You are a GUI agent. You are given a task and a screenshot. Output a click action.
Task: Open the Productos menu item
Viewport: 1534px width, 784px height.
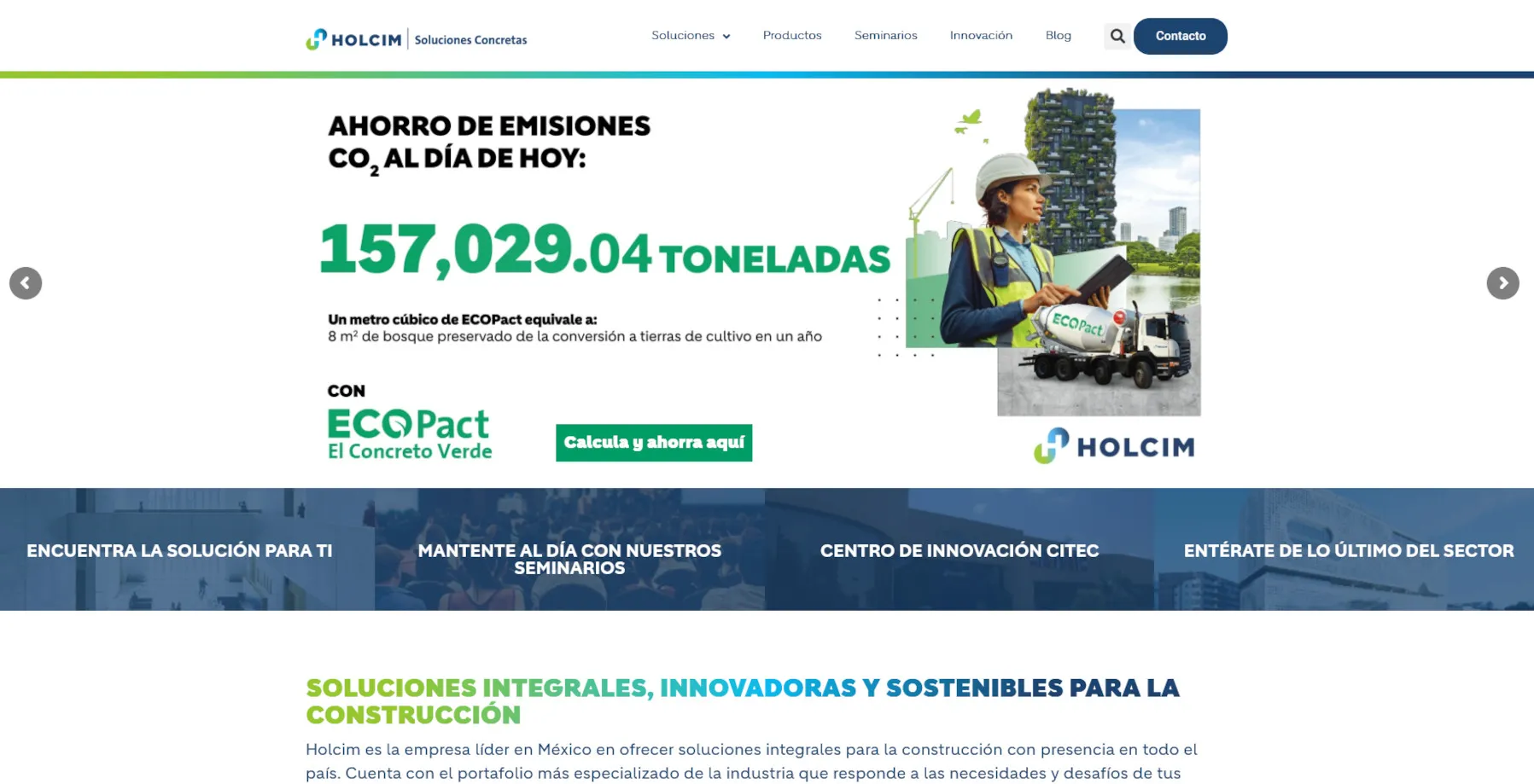(x=792, y=36)
